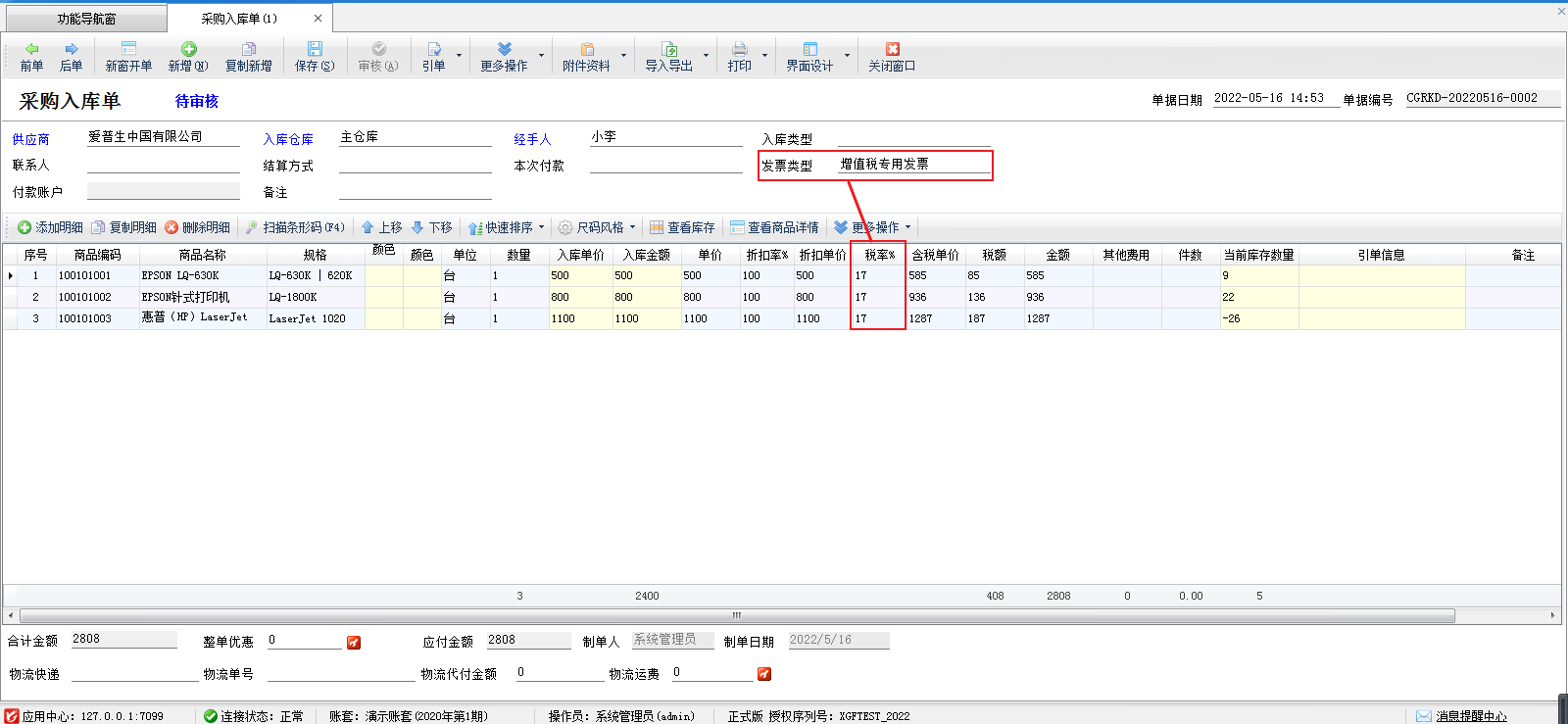This screenshot has height=724, width=1568.
Task: Click the 打印 printer icon
Action: tap(740, 49)
